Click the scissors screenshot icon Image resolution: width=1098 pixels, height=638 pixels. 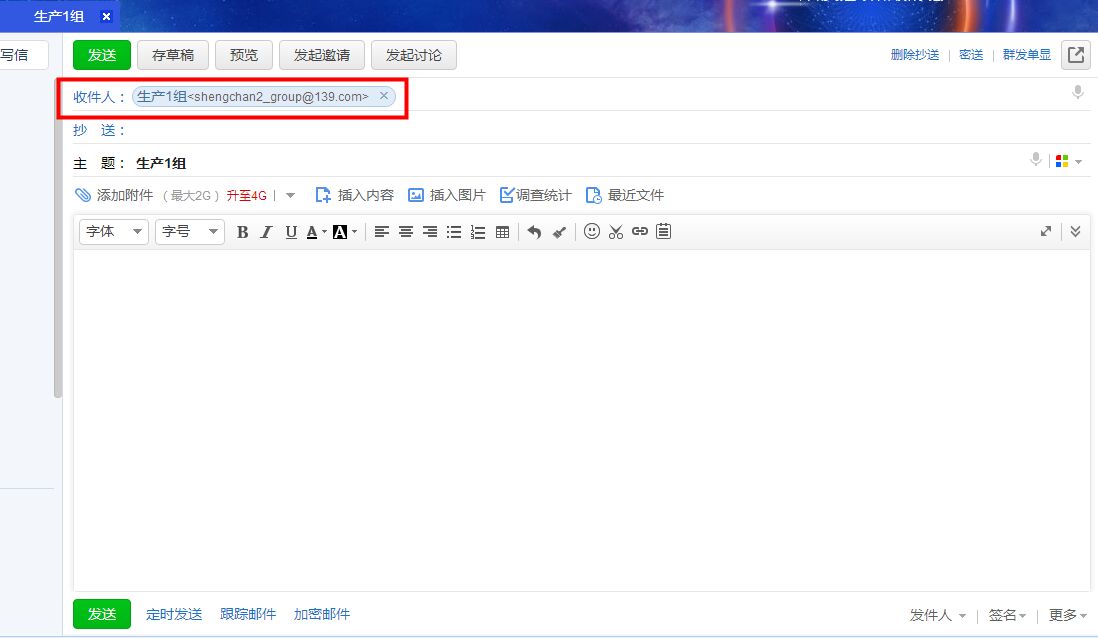[616, 232]
